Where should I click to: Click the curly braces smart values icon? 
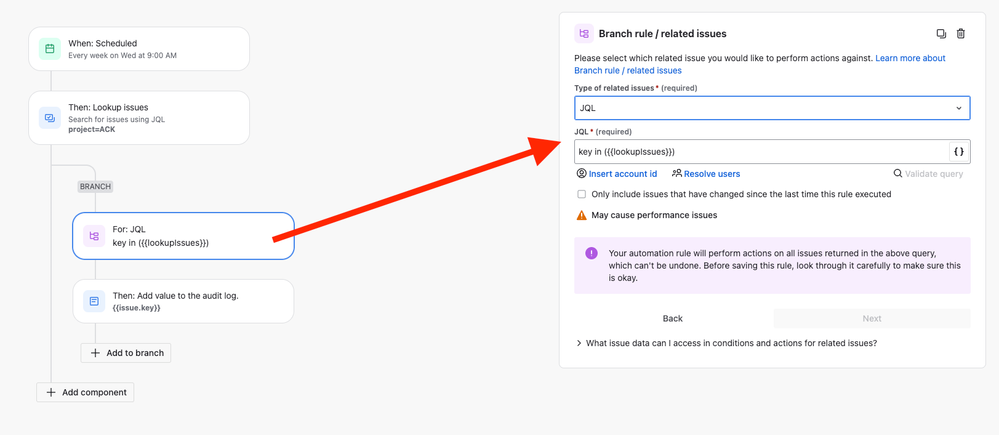(x=959, y=152)
